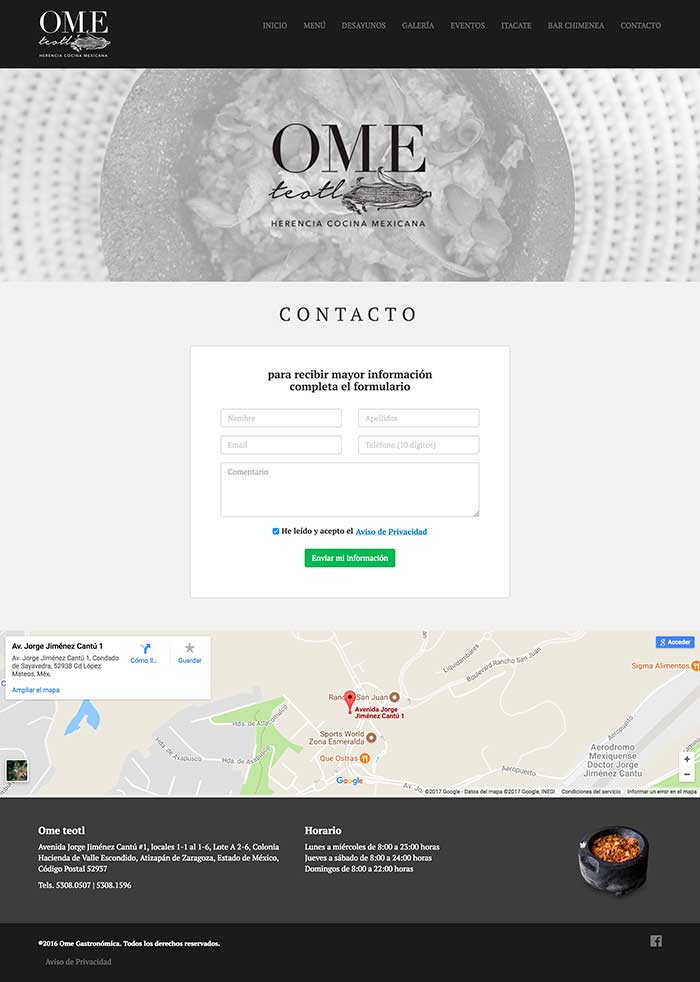Click the Ome teotl logo in header
700x982 pixels.
75,34
